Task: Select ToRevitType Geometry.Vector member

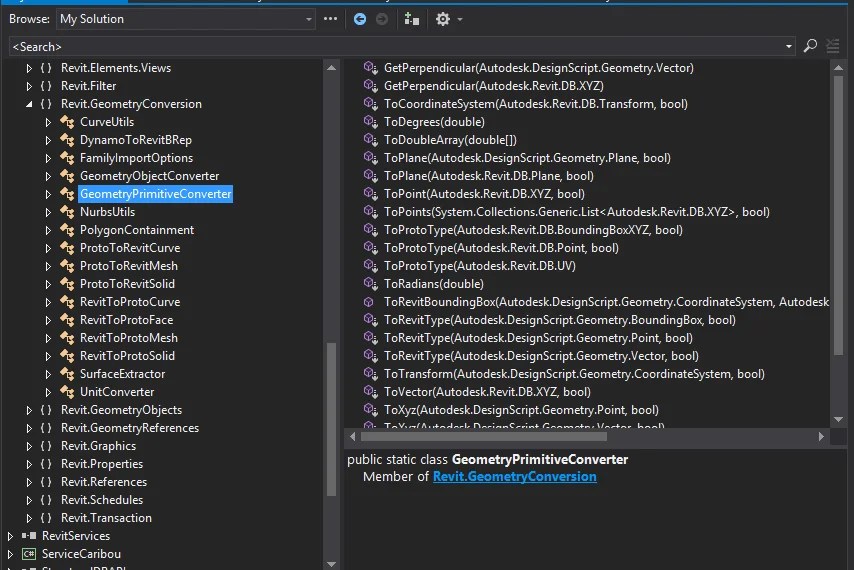Action: point(541,356)
